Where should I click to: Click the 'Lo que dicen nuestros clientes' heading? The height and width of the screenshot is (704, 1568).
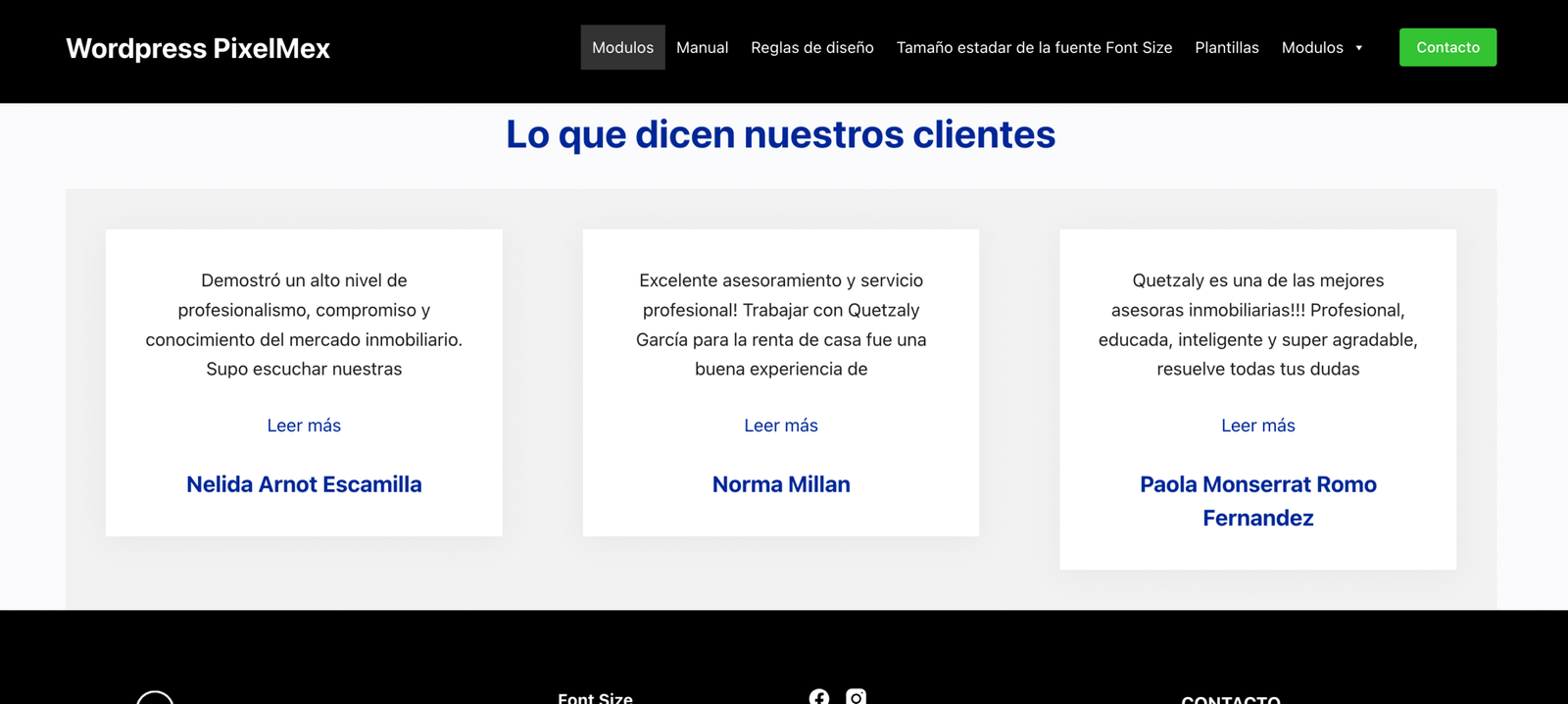click(x=780, y=134)
